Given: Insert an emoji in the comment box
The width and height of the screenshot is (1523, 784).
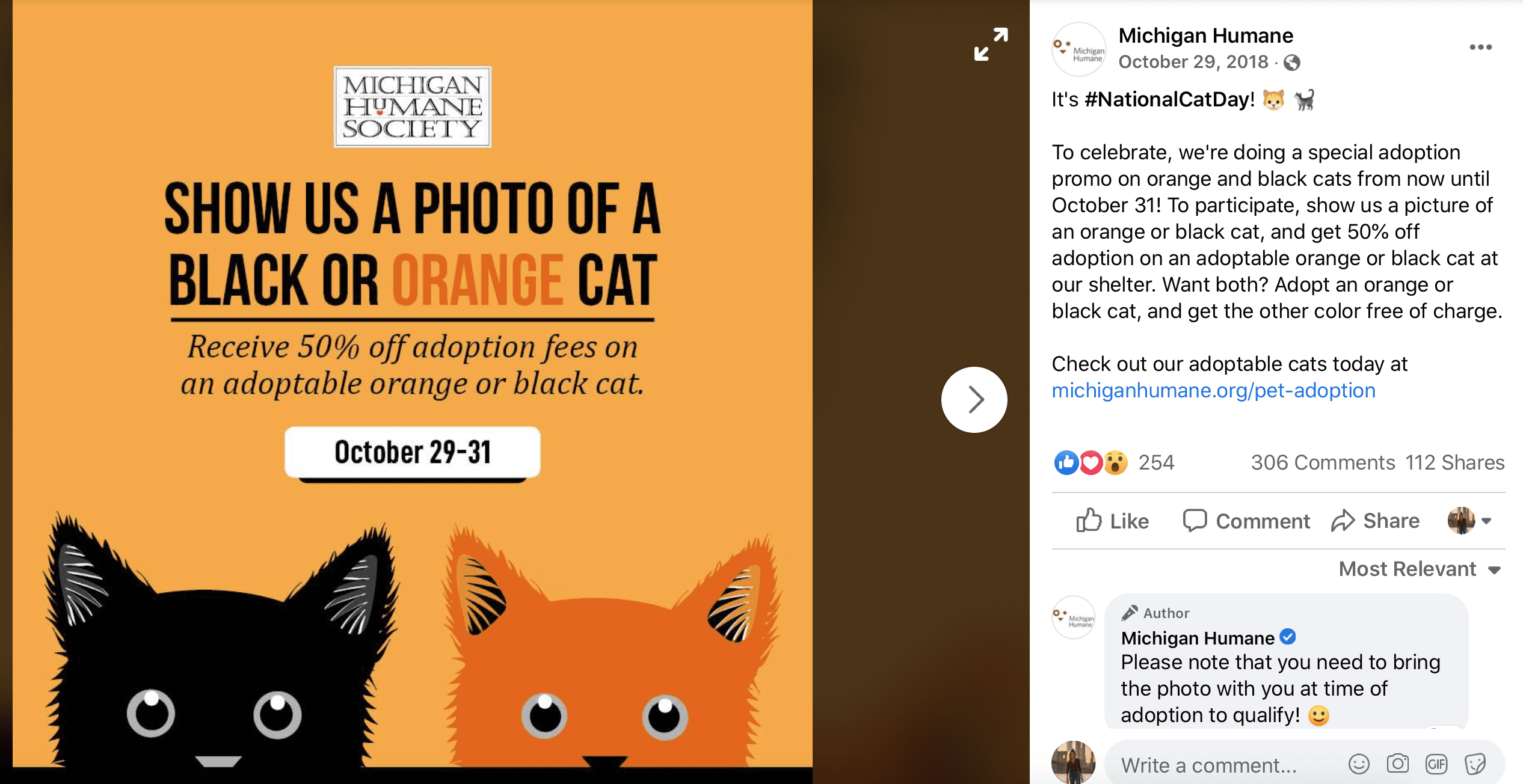Looking at the screenshot, I should pos(1359,764).
